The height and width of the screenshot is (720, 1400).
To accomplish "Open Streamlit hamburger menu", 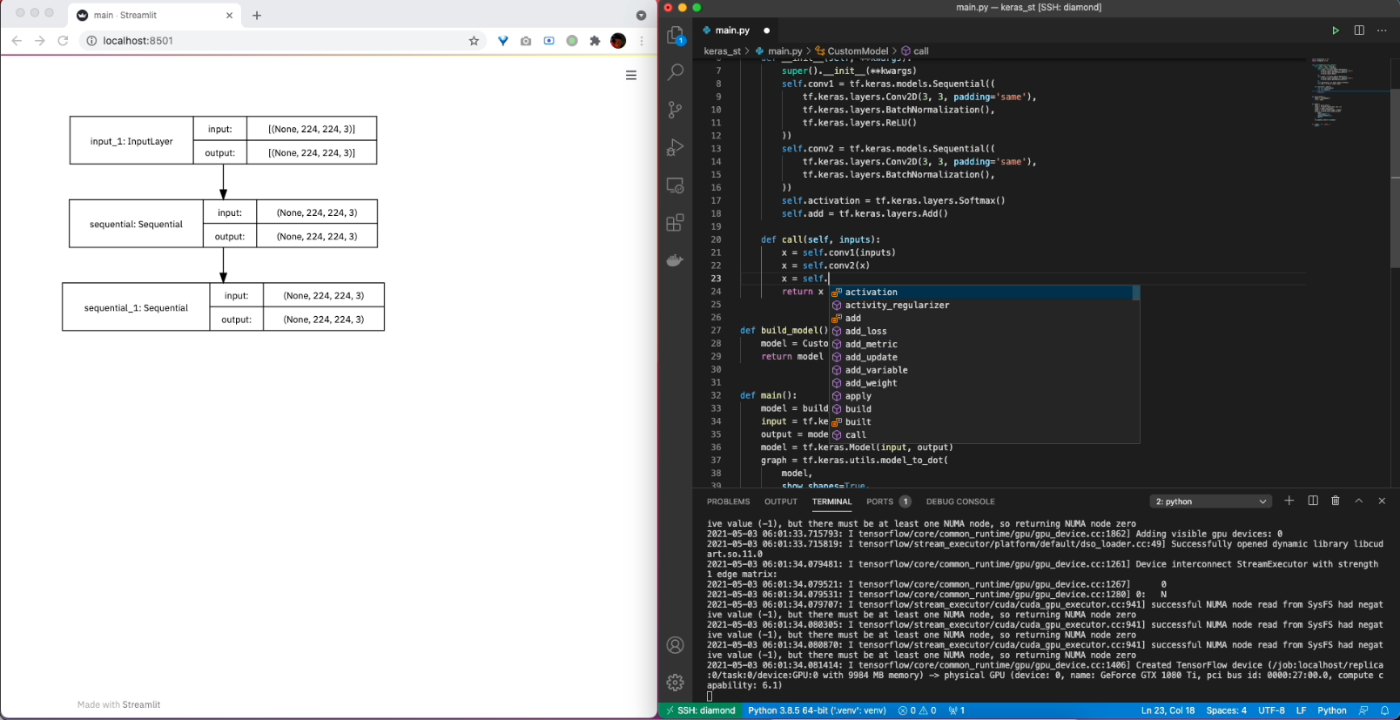I will tap(631, 75).
